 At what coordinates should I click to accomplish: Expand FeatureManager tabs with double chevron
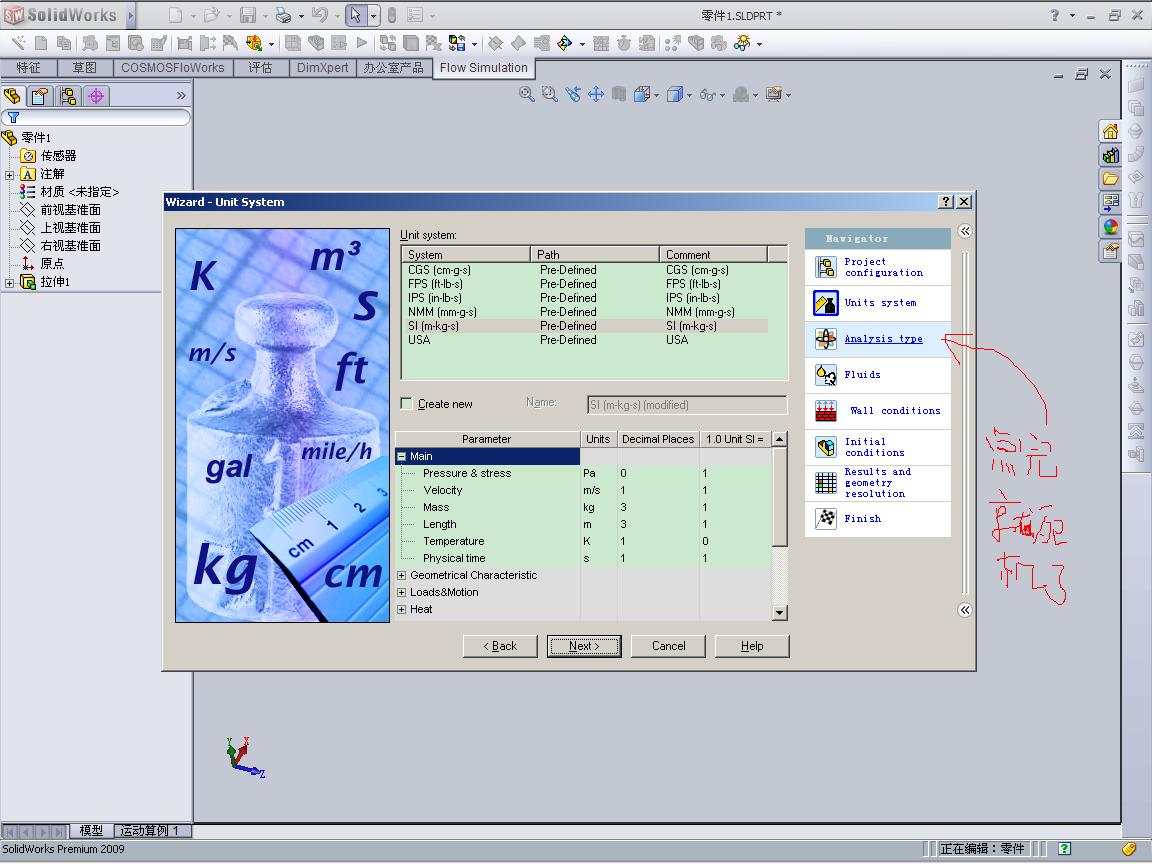[x=181, y=96]
